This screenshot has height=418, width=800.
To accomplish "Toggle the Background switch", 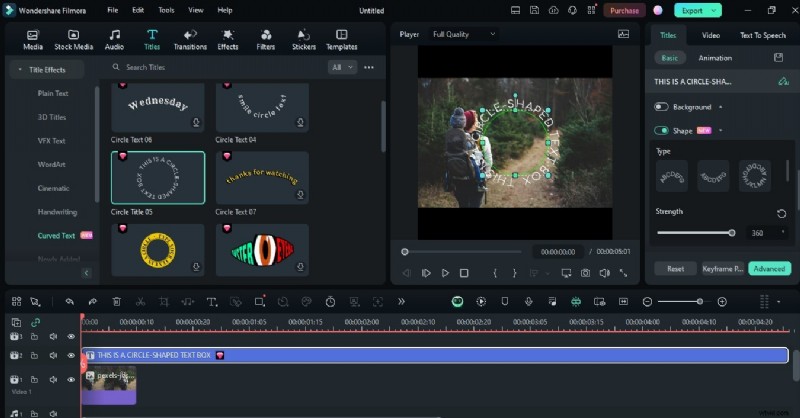I will click(x=661, y=107).
